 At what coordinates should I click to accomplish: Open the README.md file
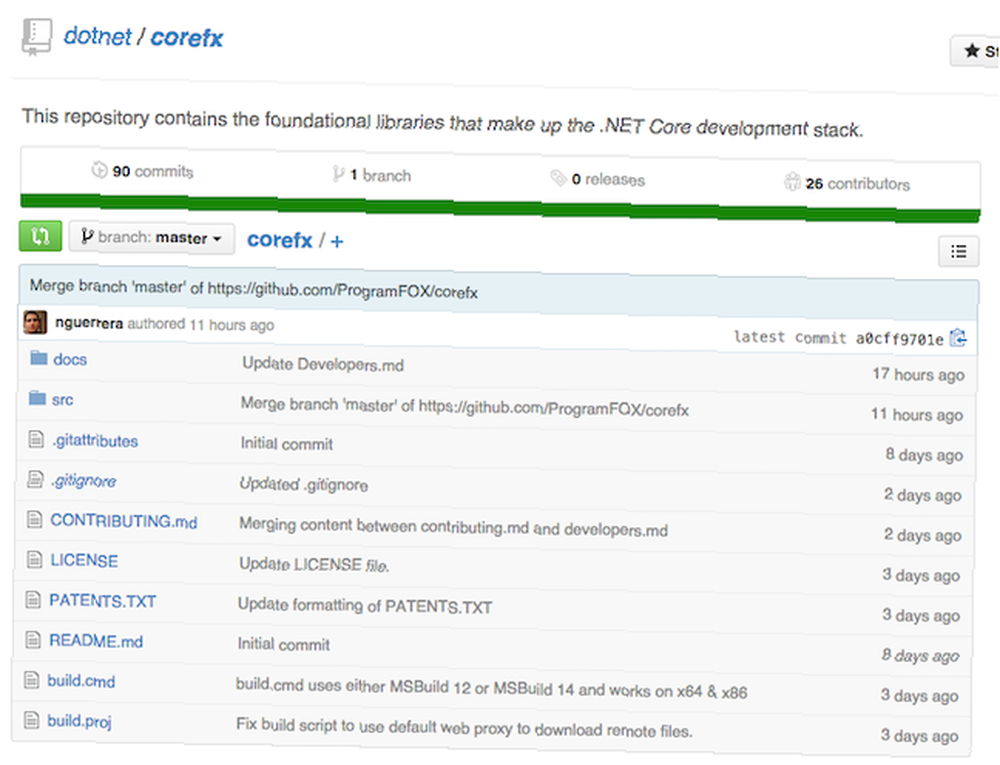tap(96, 641)
